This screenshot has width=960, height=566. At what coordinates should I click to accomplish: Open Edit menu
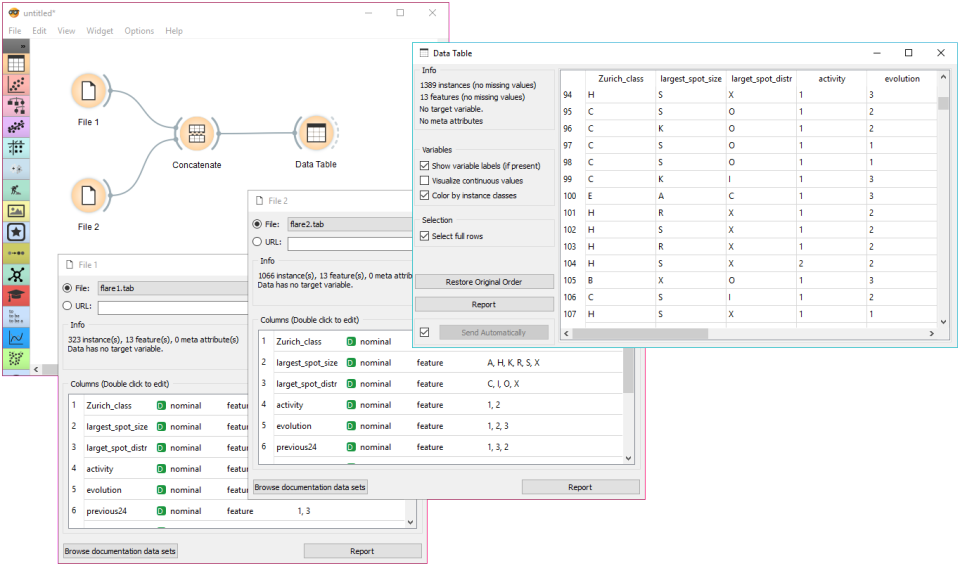coord(39,31)
